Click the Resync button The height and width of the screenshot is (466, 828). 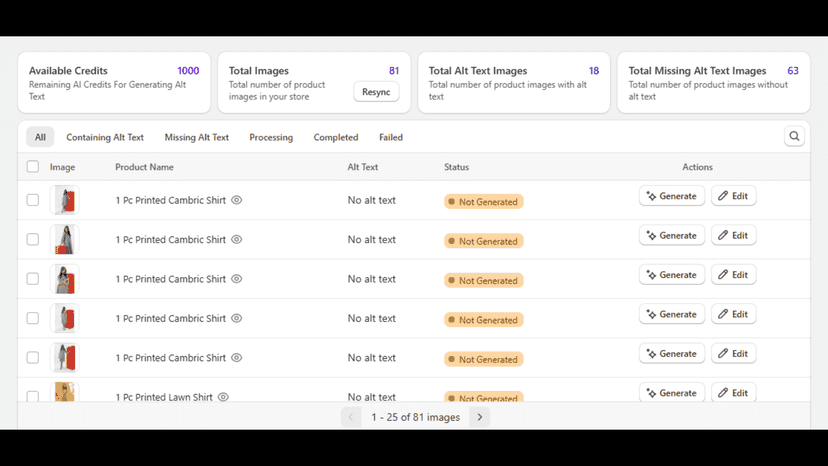pyautogui.click(x=376, y=92)
